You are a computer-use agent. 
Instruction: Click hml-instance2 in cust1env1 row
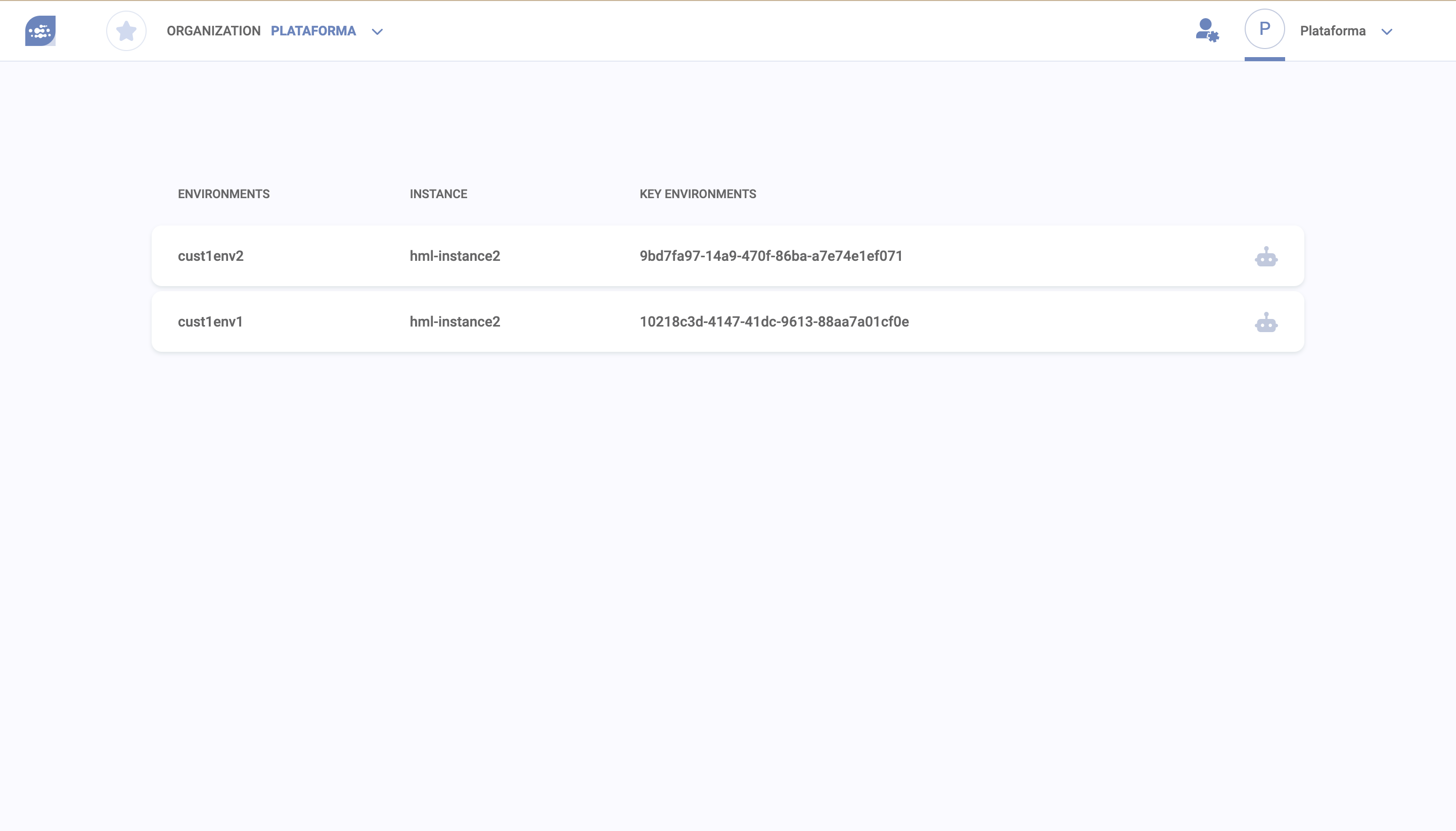(455, 321)
